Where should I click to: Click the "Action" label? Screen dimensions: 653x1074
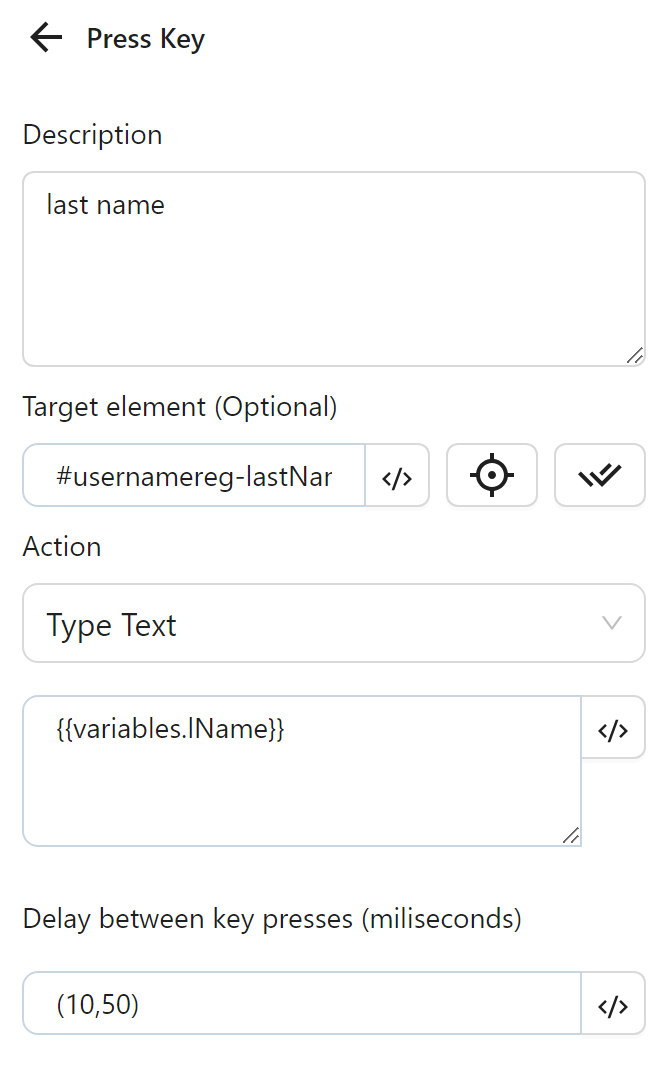62,547
